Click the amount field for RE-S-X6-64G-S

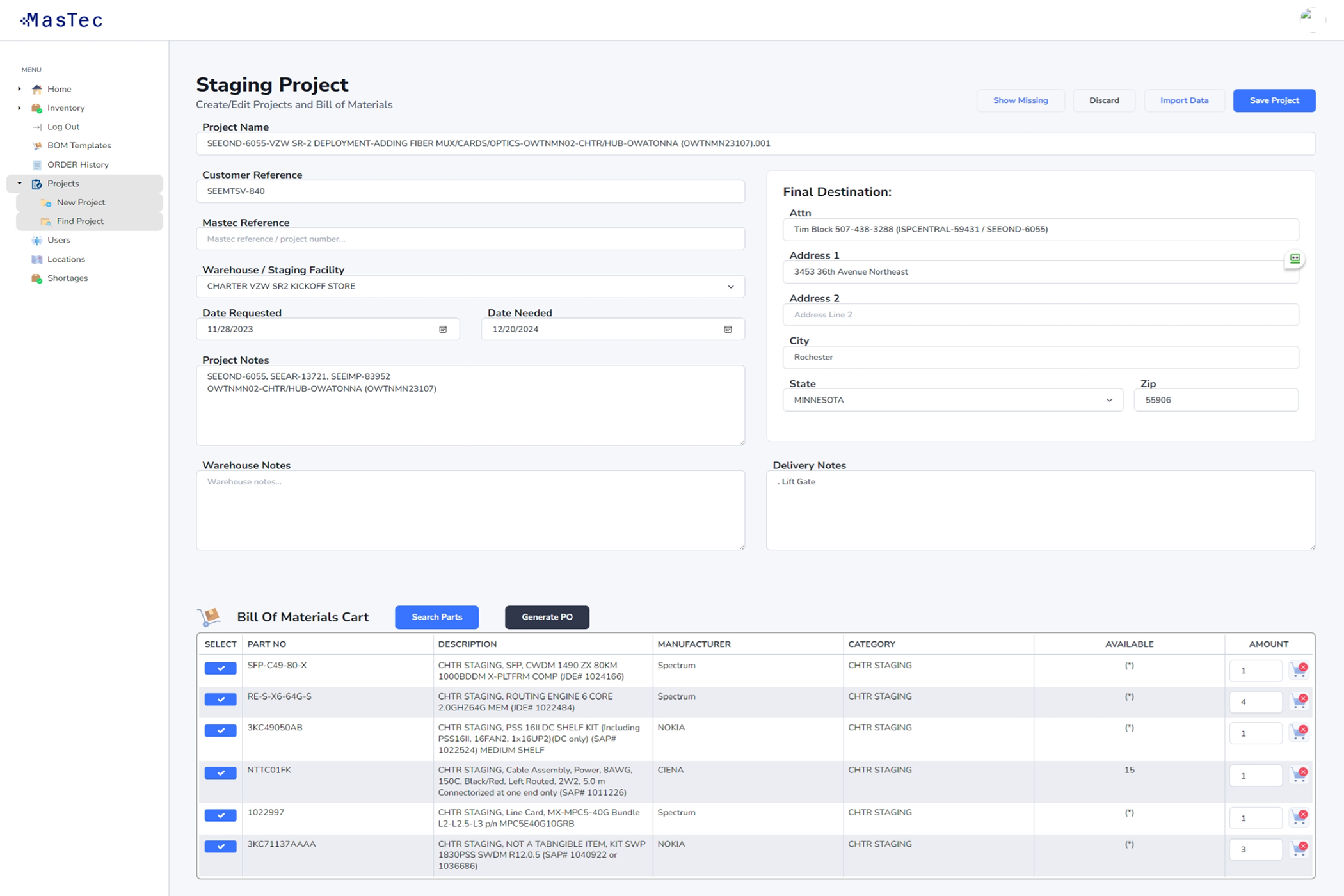[x=1255, y=702]
